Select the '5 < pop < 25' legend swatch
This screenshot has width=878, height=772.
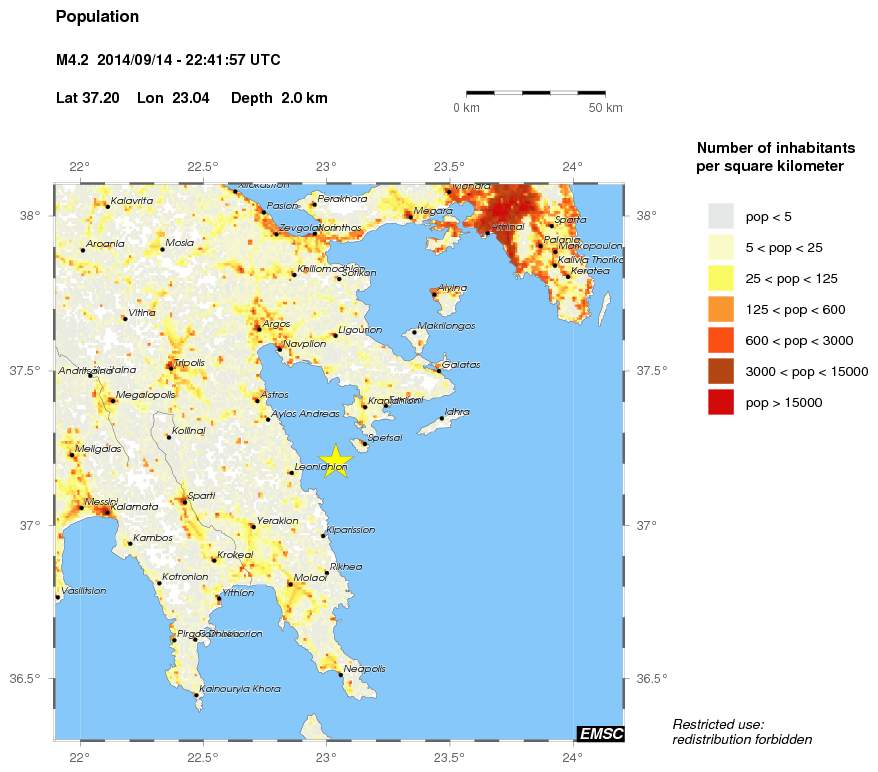click(x=720, y=247)
